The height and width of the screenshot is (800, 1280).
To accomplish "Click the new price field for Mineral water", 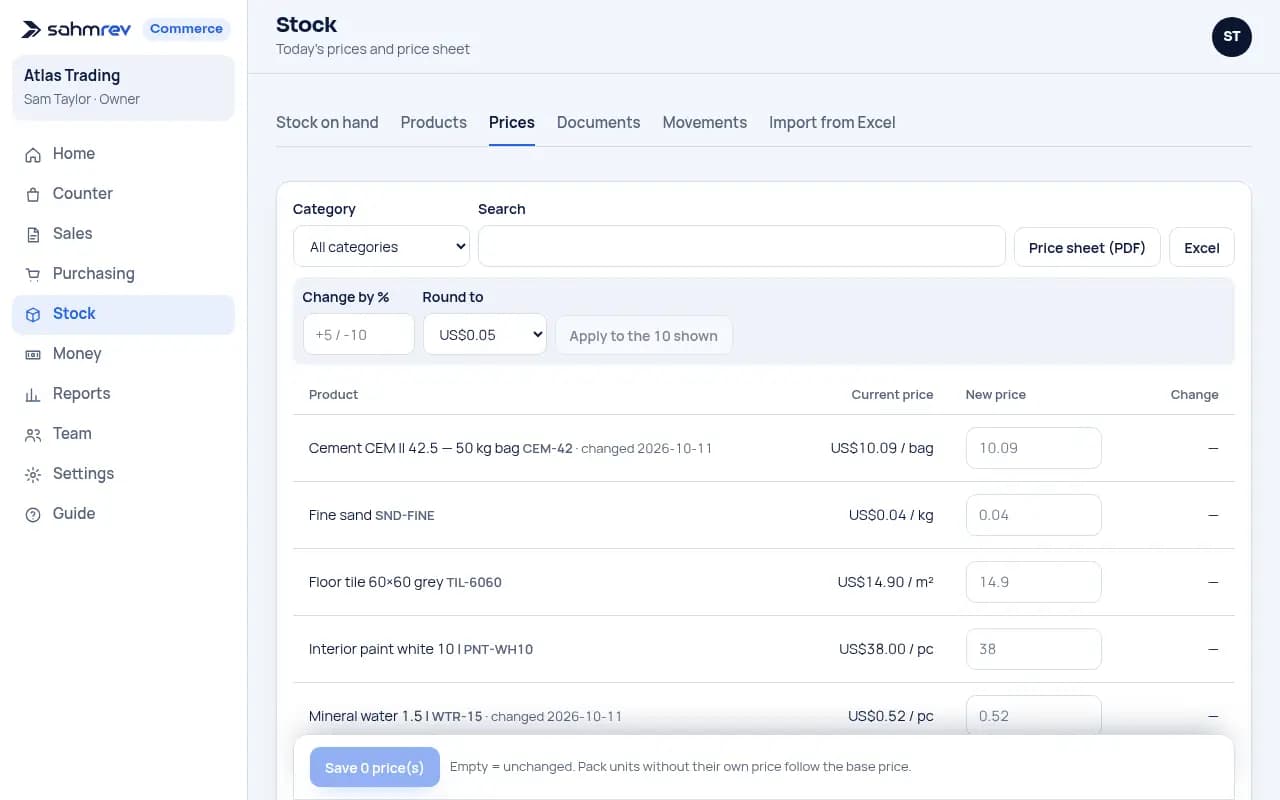I will point(1034,716).
